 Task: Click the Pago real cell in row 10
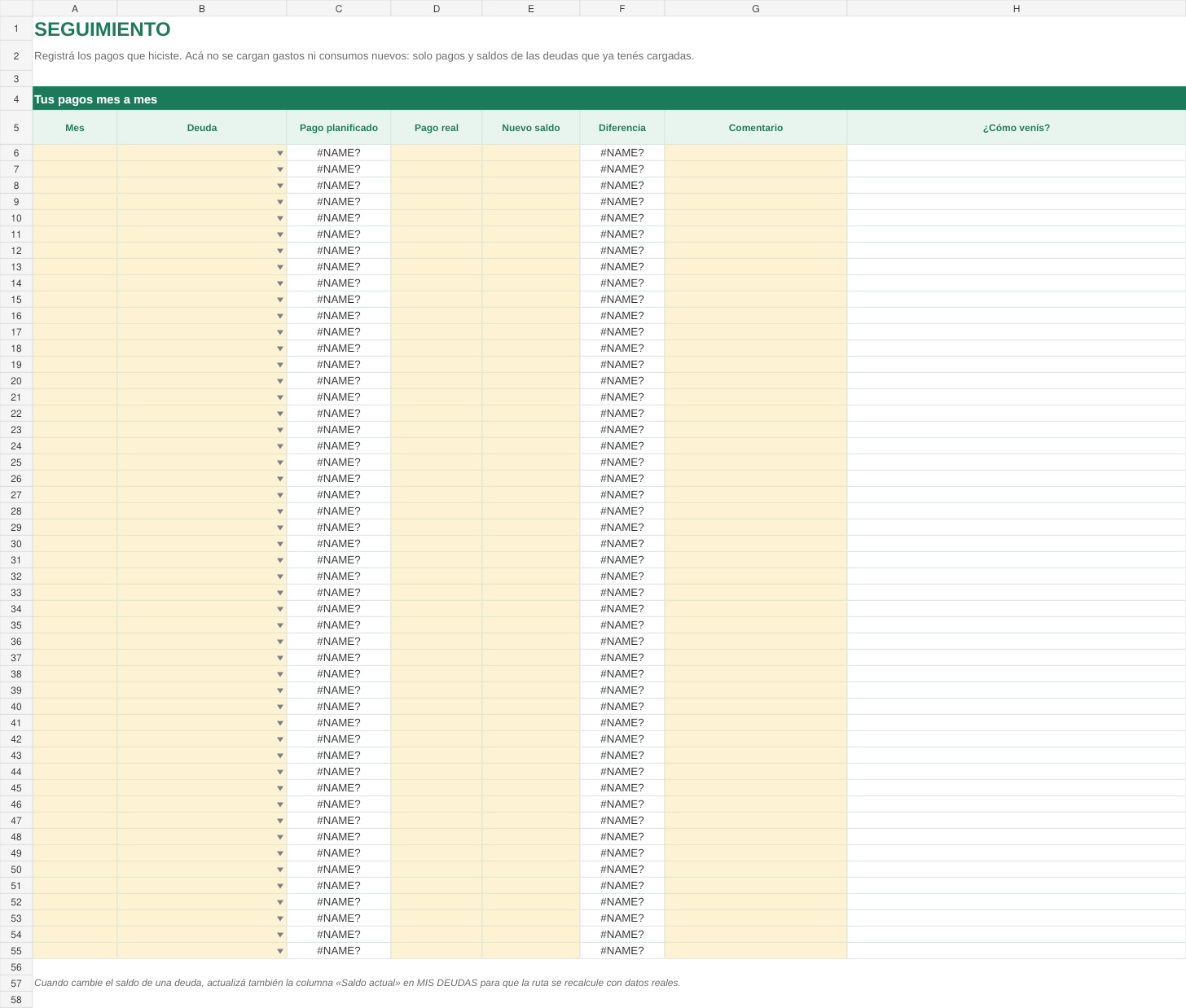[x=437, y=218]
